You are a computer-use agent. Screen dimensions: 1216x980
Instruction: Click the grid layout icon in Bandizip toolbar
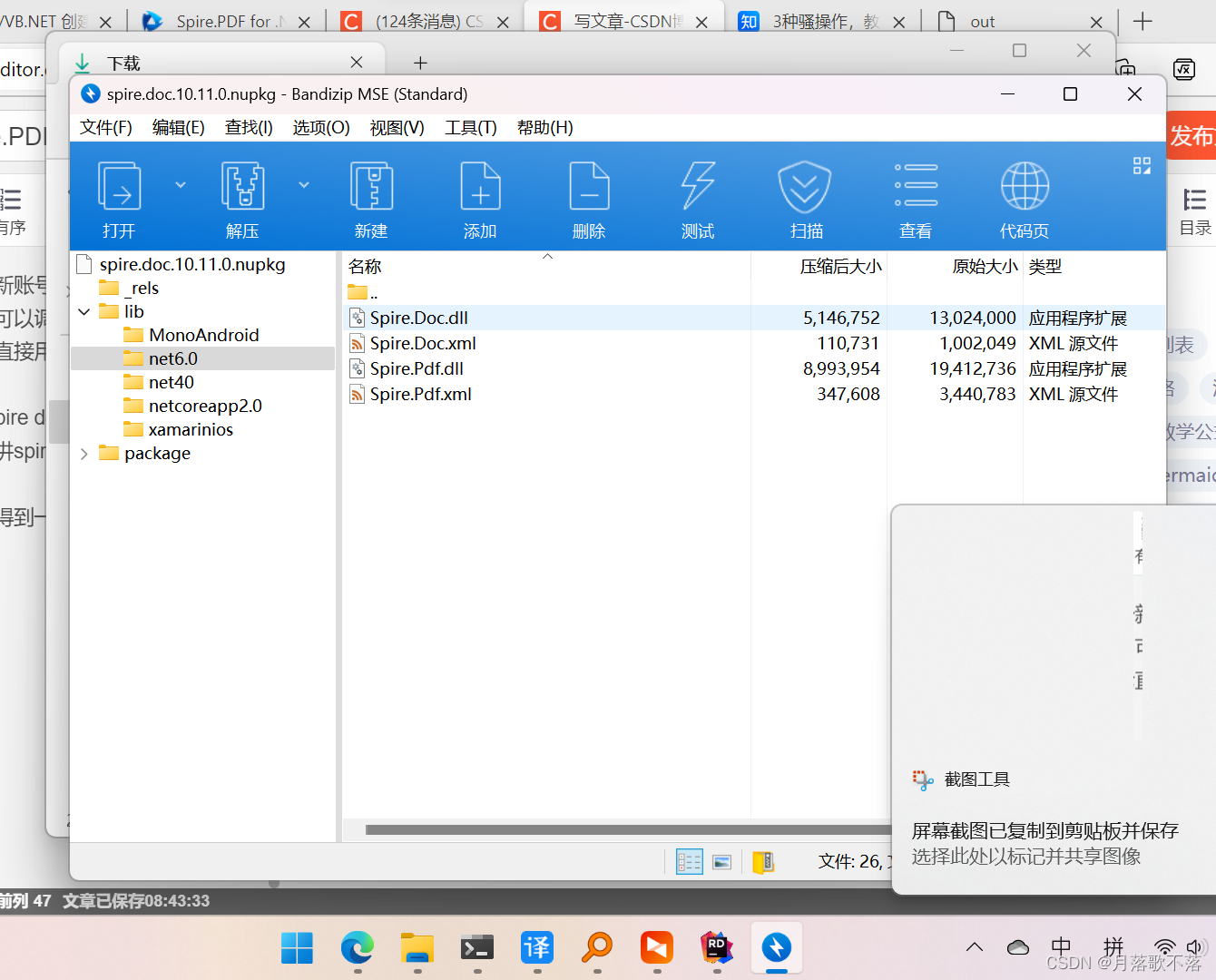(x=1142, y=165)
